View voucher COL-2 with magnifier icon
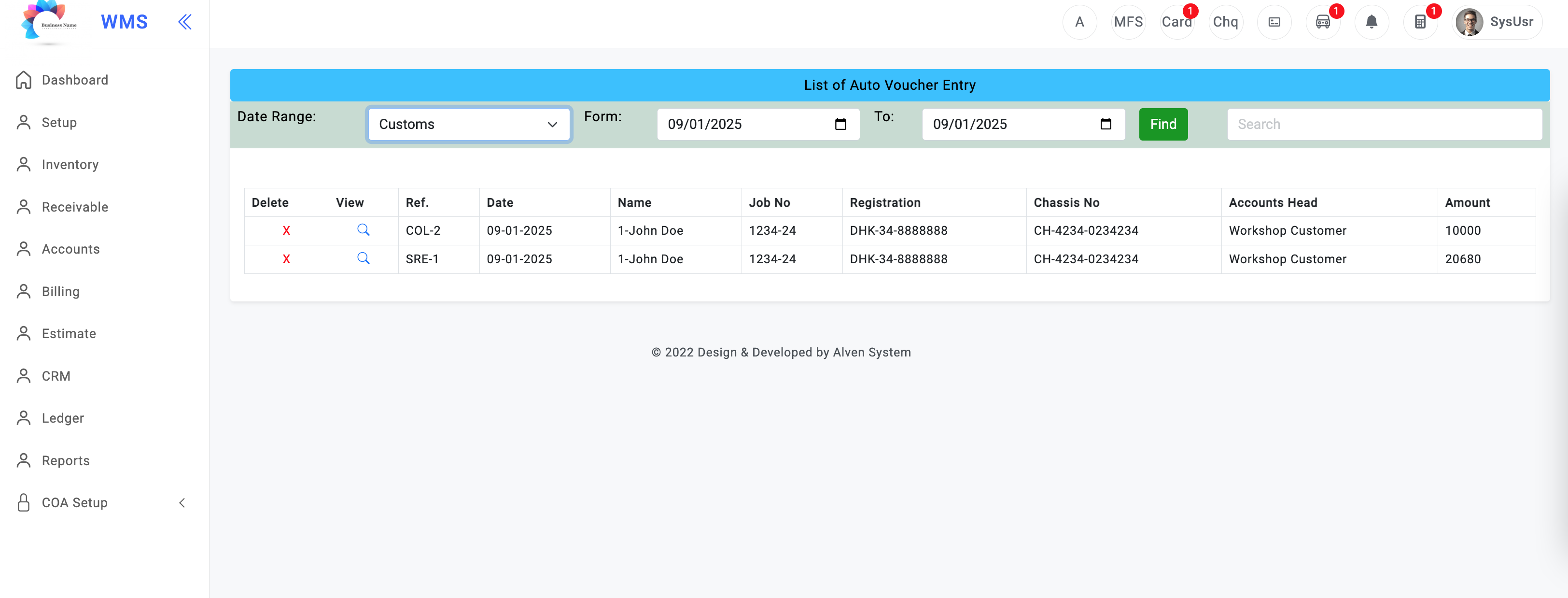1568x598 pixels. point(364,229)
